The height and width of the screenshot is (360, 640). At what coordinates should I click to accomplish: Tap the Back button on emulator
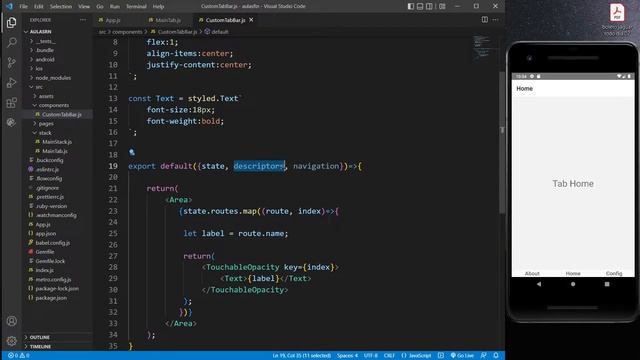(539, 284)
